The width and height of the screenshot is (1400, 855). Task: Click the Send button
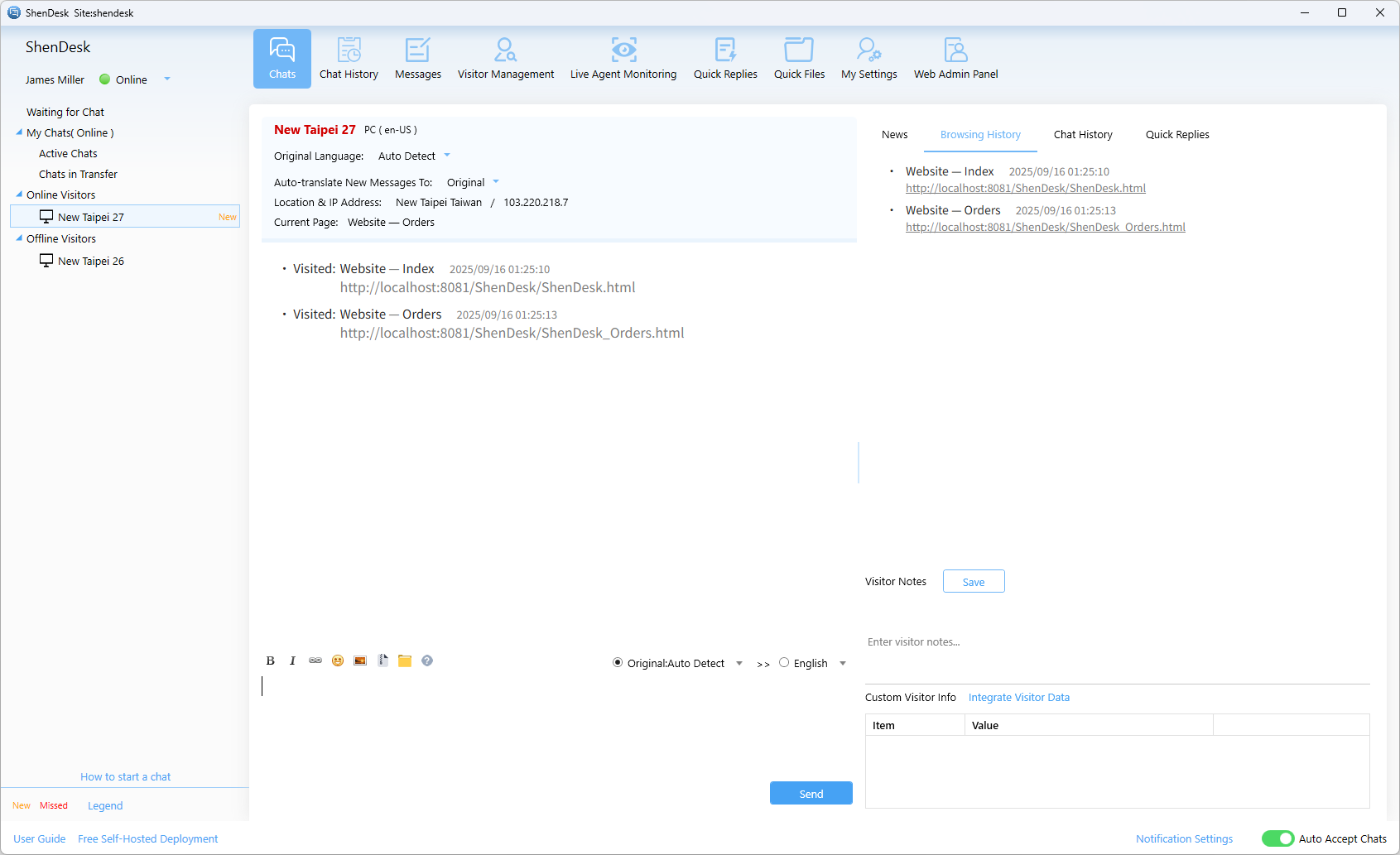811,793
